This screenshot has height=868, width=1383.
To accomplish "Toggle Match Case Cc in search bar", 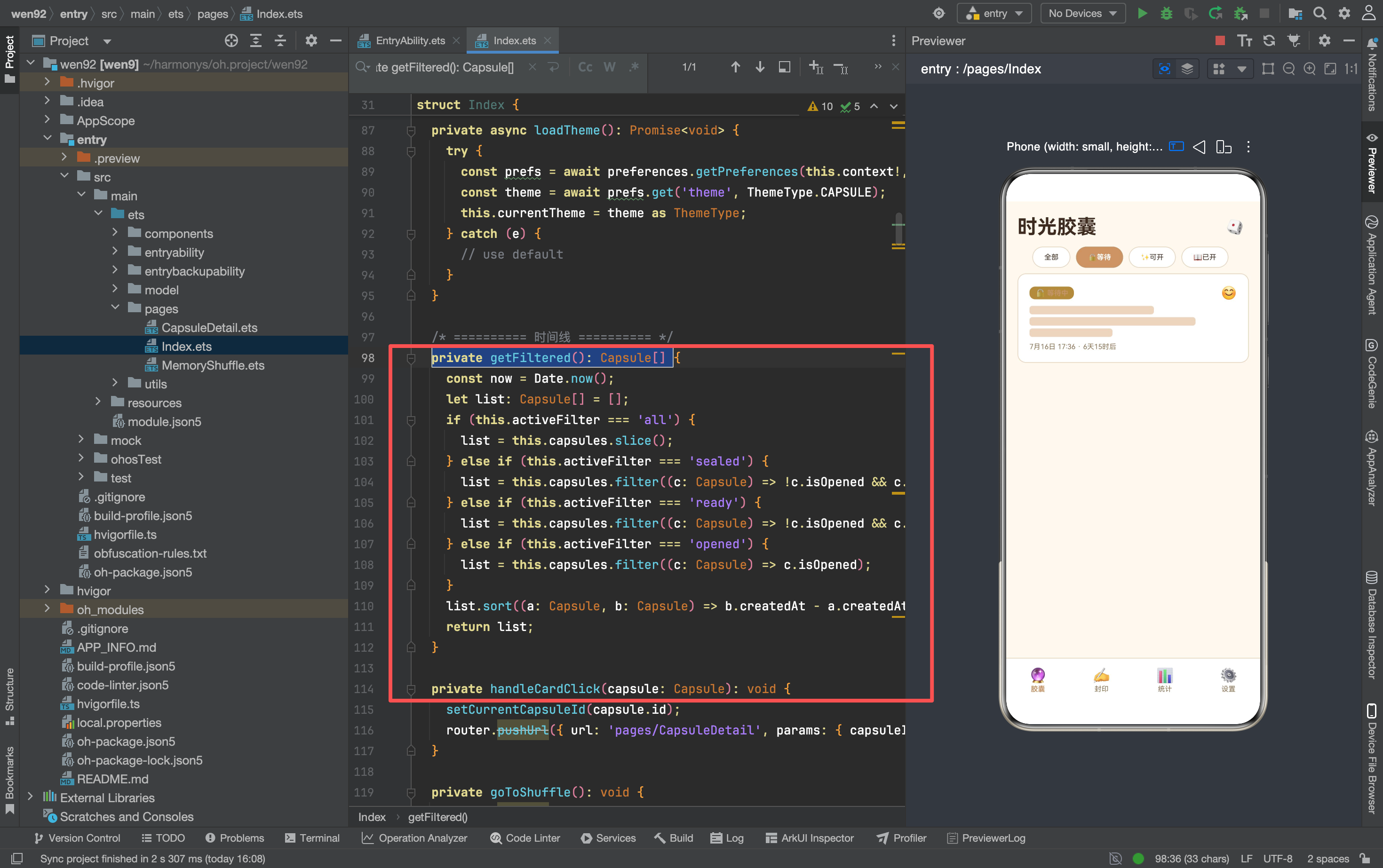I will click(585, 67).
